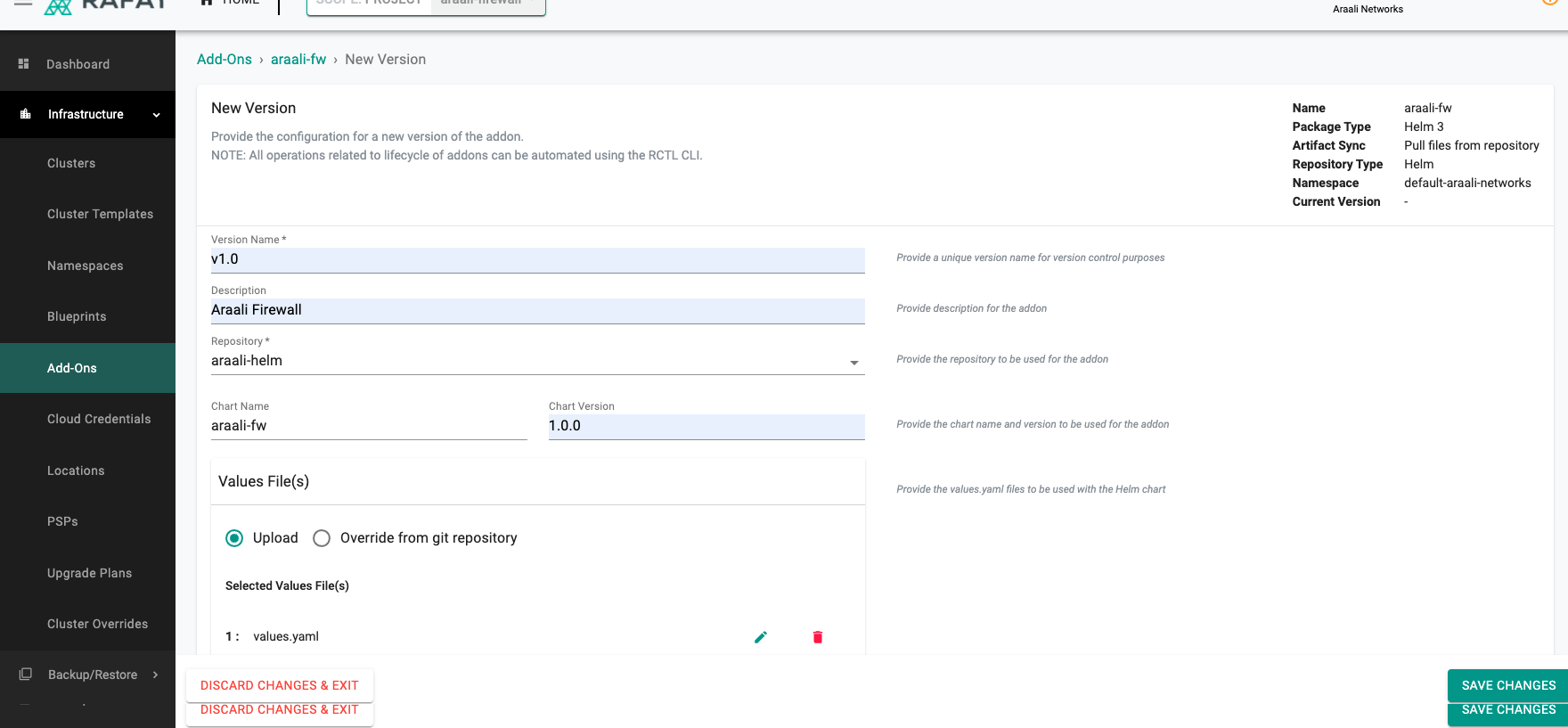
Task: Open Dashboard from the sidebar
Action: [78, 64]
